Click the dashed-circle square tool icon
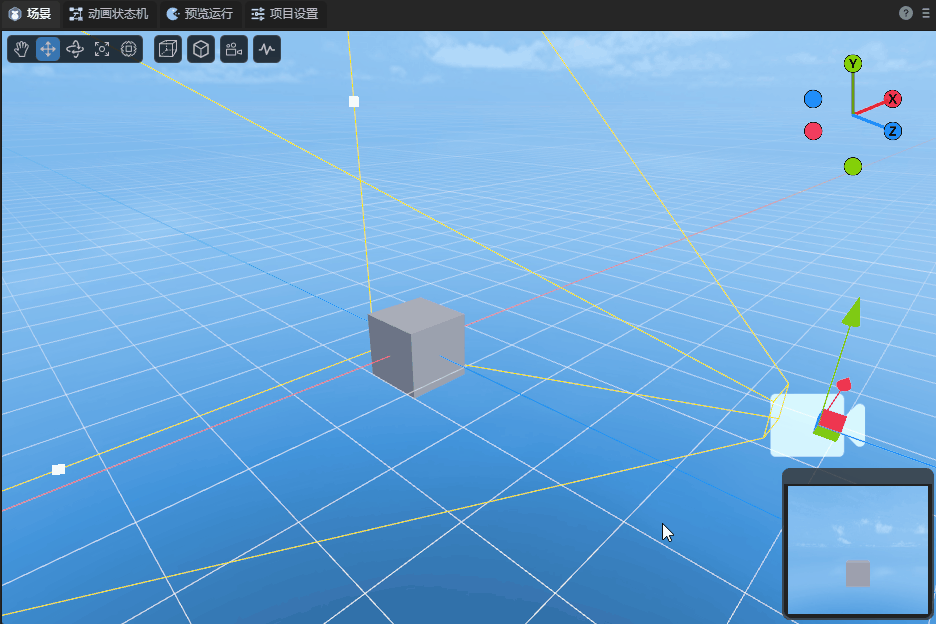936x624 pixels. 129,49
